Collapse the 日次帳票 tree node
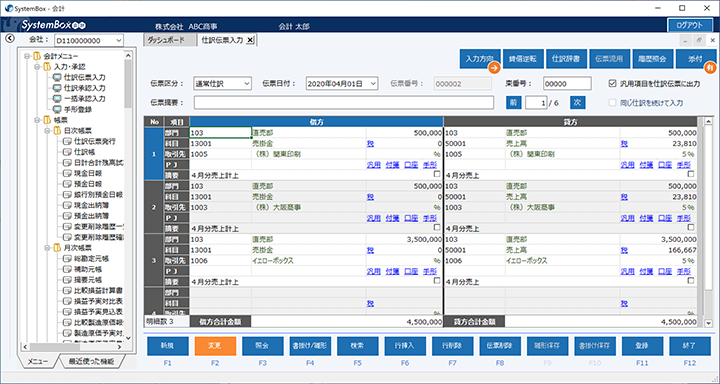720x384 pixels. (x=47, y=130)
